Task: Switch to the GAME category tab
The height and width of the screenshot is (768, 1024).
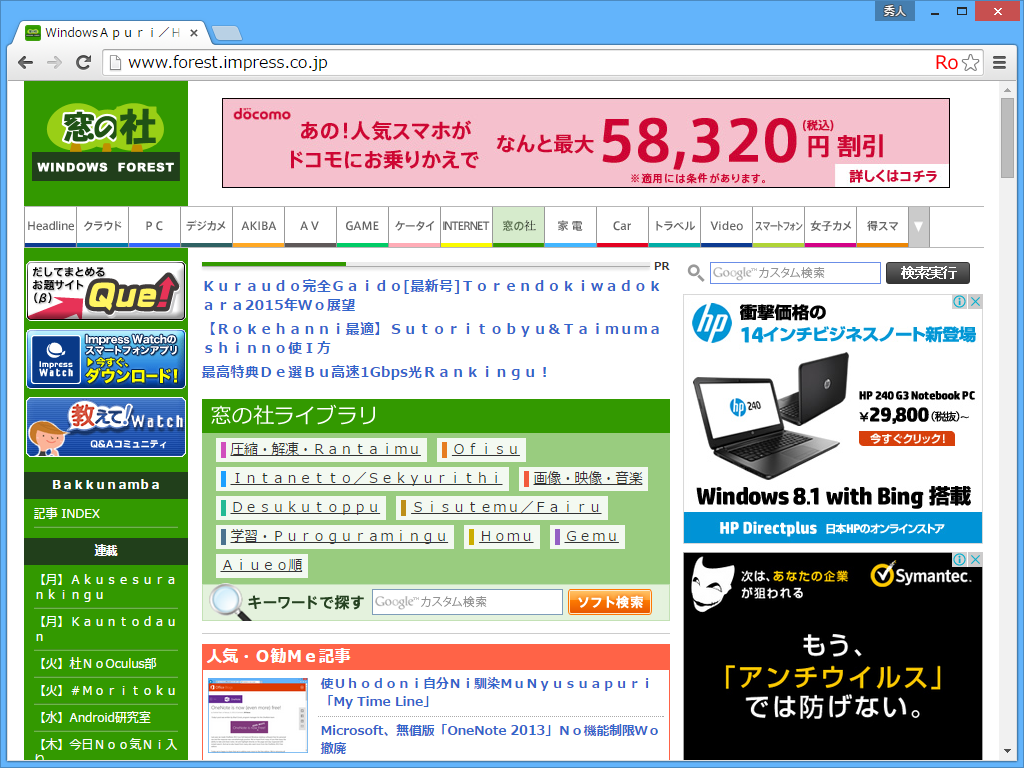Action: click(x=362, y=226)
